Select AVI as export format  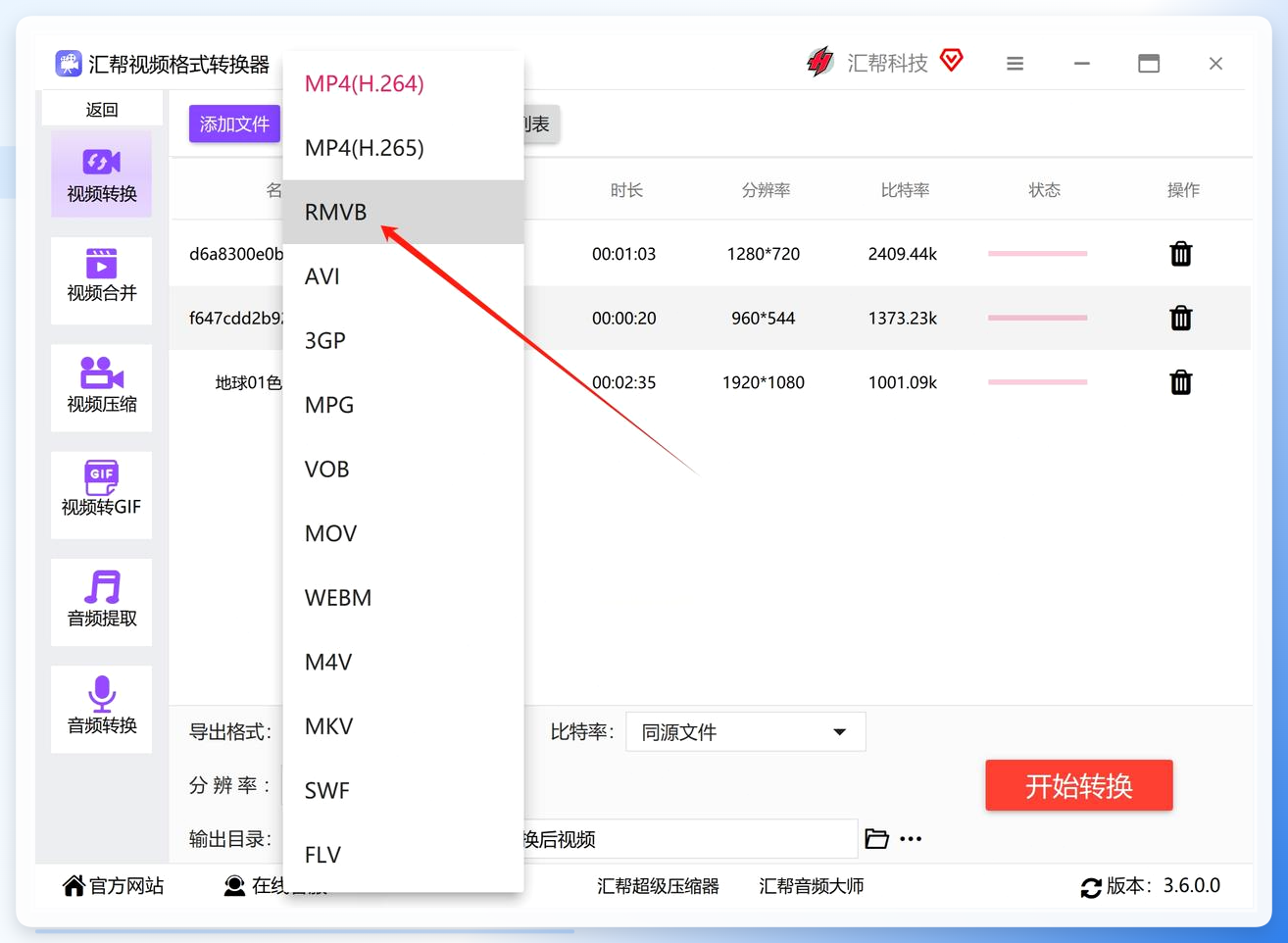(404, 276)
